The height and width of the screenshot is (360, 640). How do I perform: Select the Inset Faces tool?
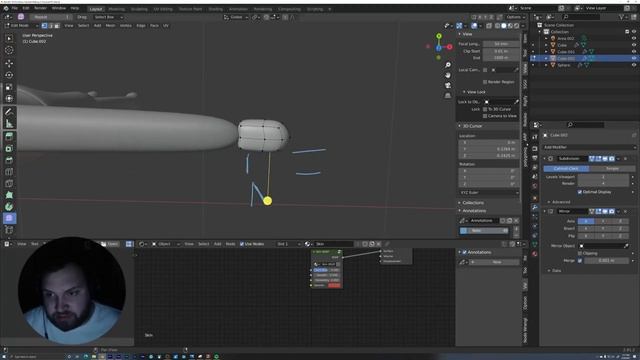point(9,149)
